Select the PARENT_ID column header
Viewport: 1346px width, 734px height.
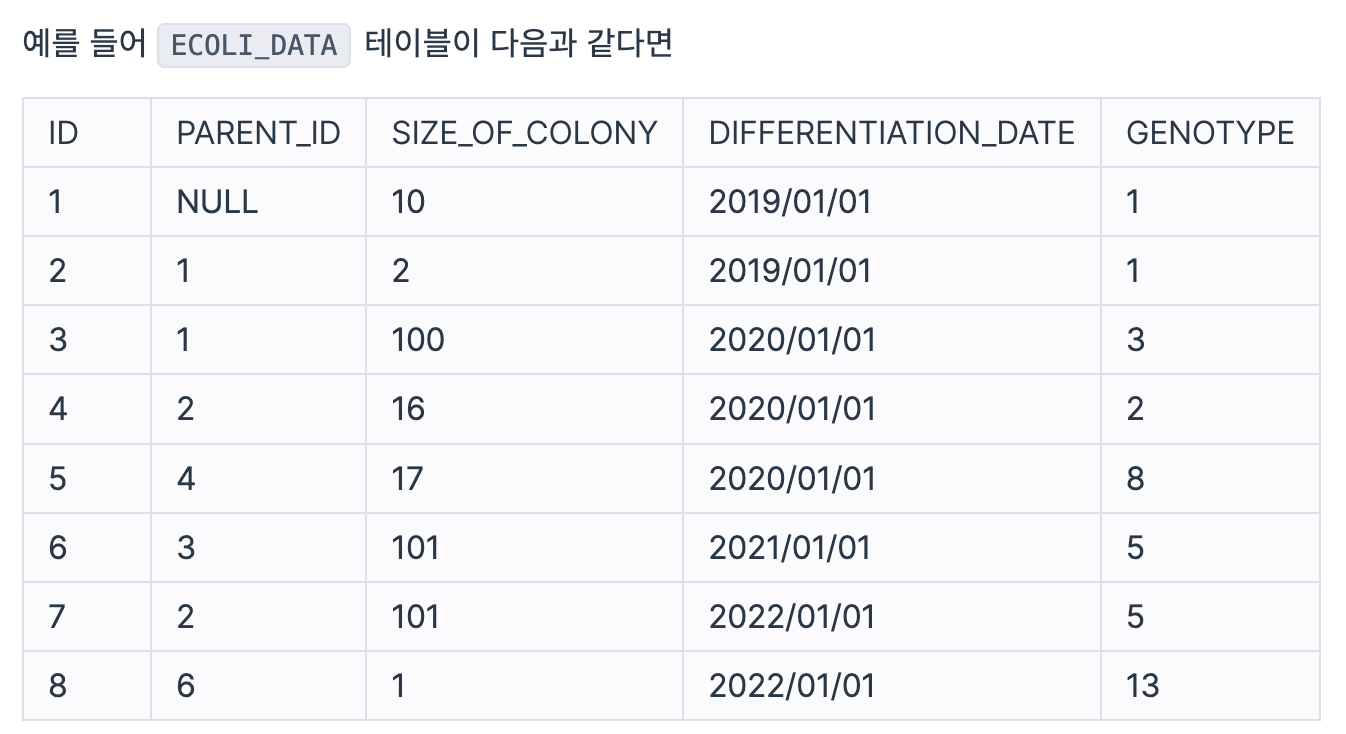pyautogui.click(x=258, y=132)
